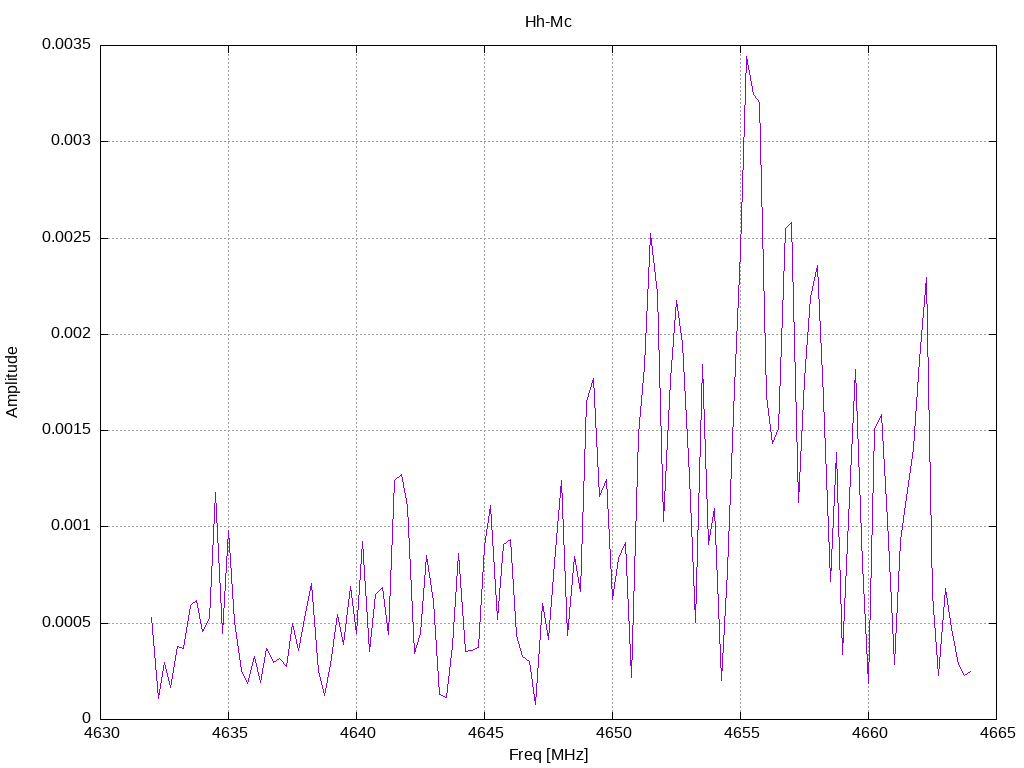
Task: Click the y-axis tick label 0.0005
Action: (x=67, y=622)
